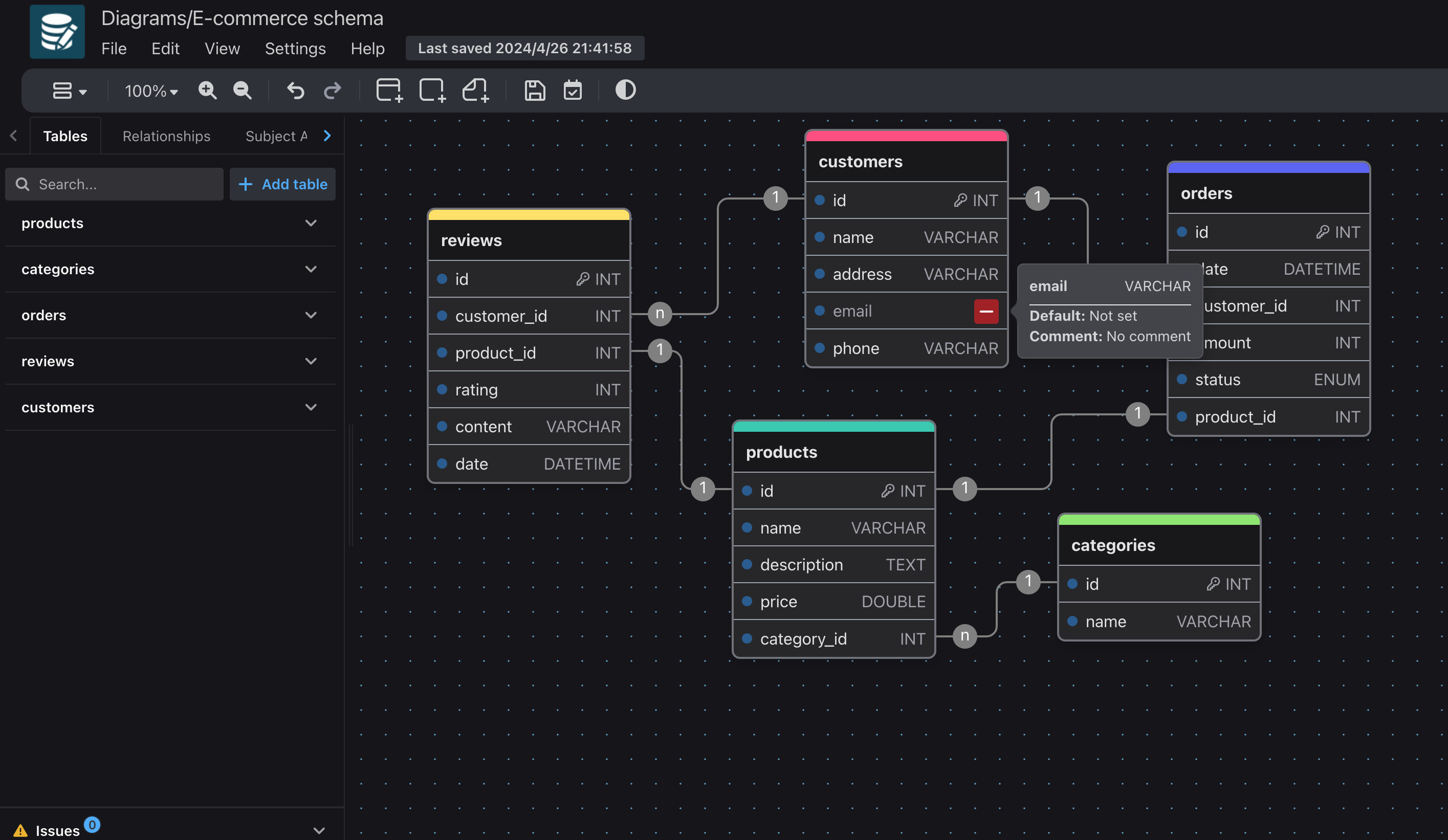This screenshot has width=1448, height=840.
Task: Switch to the Subject Areas tab
Action: tap(276, 136)
